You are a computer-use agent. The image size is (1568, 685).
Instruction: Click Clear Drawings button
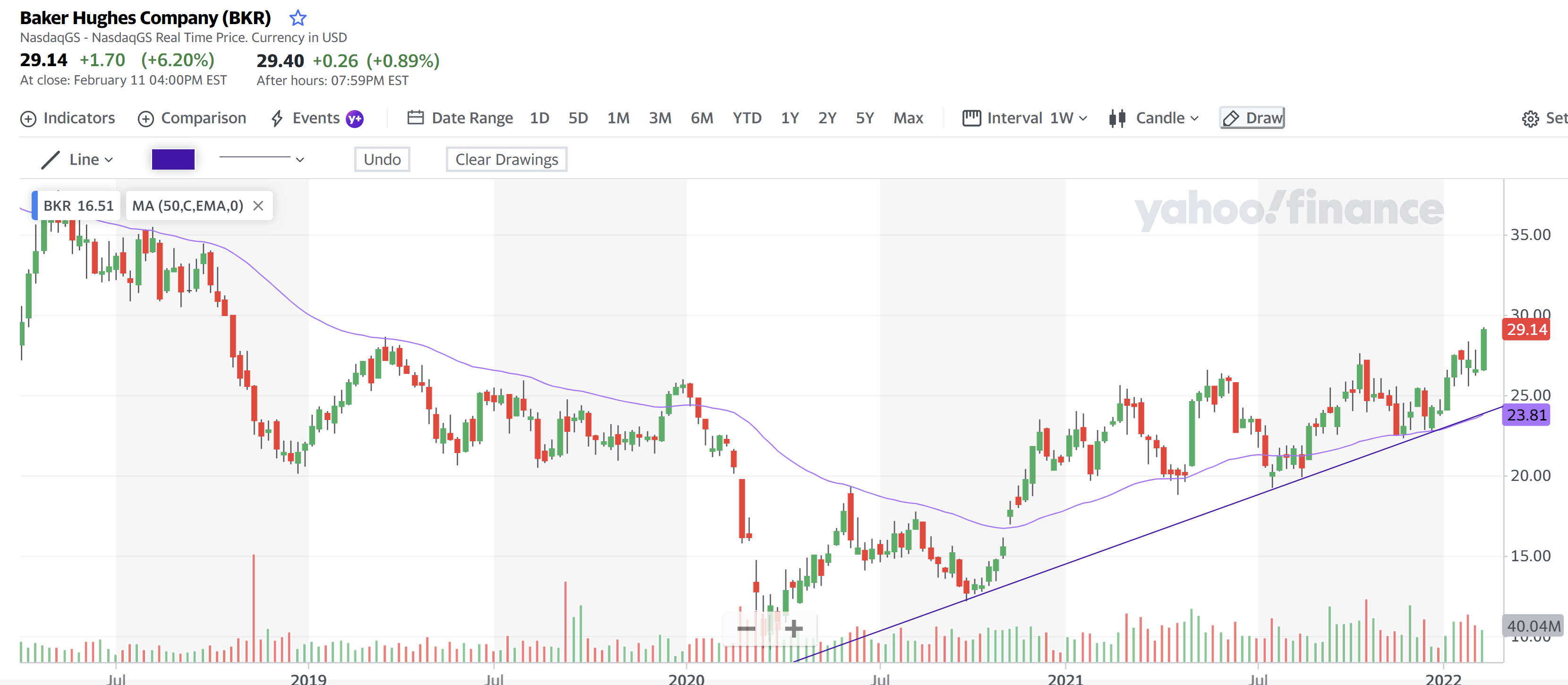(x=506, y=160)
